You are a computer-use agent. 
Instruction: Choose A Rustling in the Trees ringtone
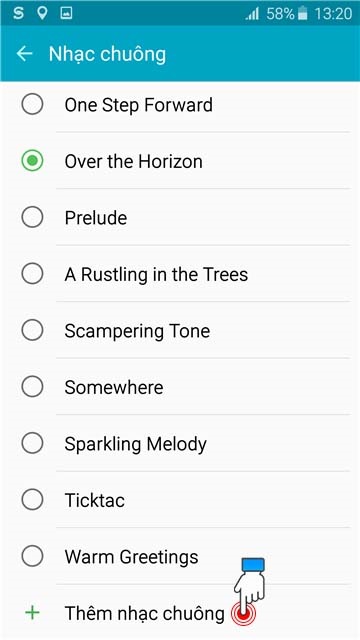point(180,274)
